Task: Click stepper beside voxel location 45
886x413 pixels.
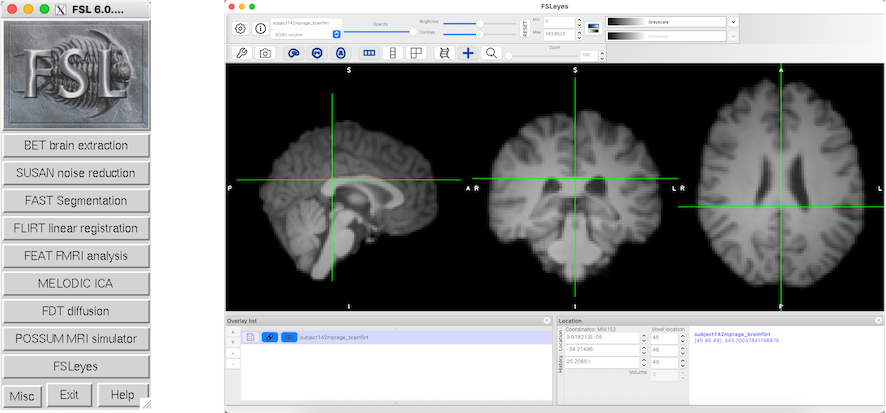Action: [x=683, y=338]
